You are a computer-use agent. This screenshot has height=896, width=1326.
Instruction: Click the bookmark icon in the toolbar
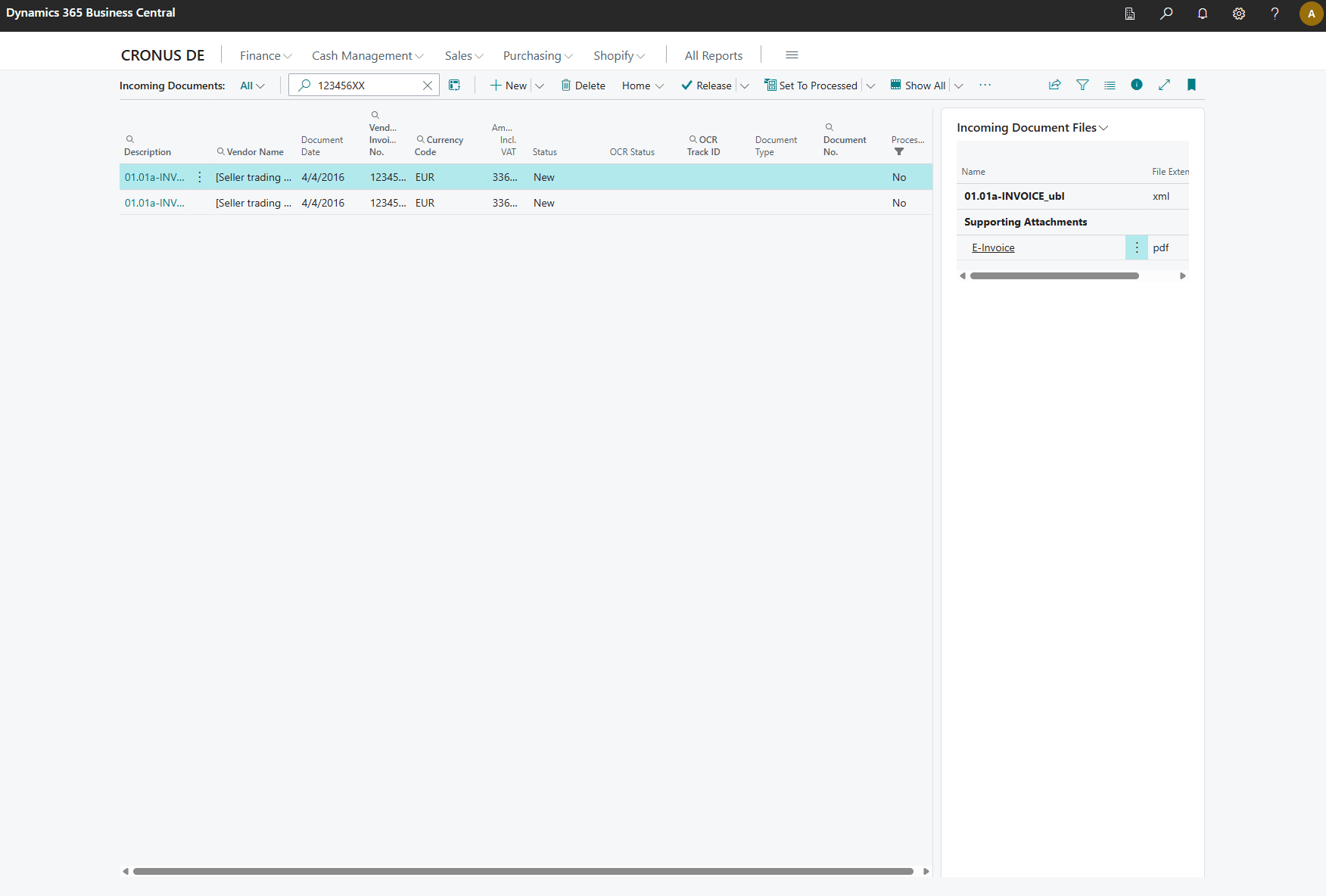pyautogui.click(x=1191, y=85)
